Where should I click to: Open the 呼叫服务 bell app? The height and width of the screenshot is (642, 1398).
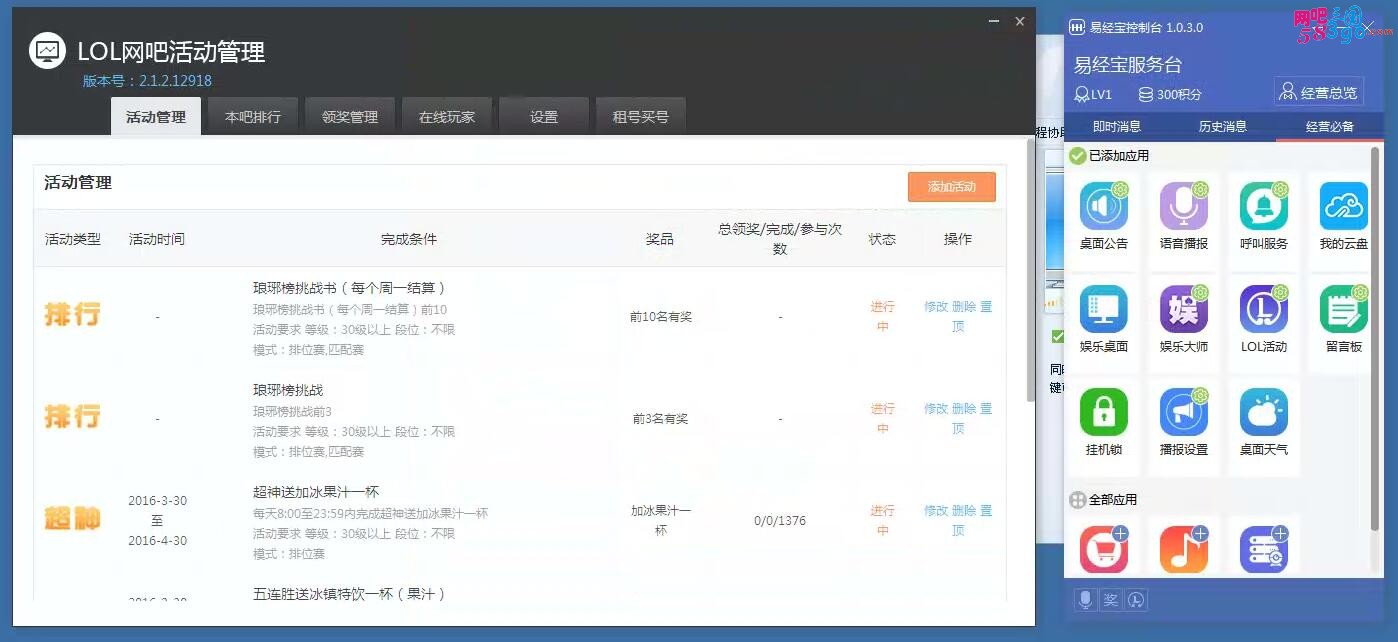click(x=1264, y=207)
